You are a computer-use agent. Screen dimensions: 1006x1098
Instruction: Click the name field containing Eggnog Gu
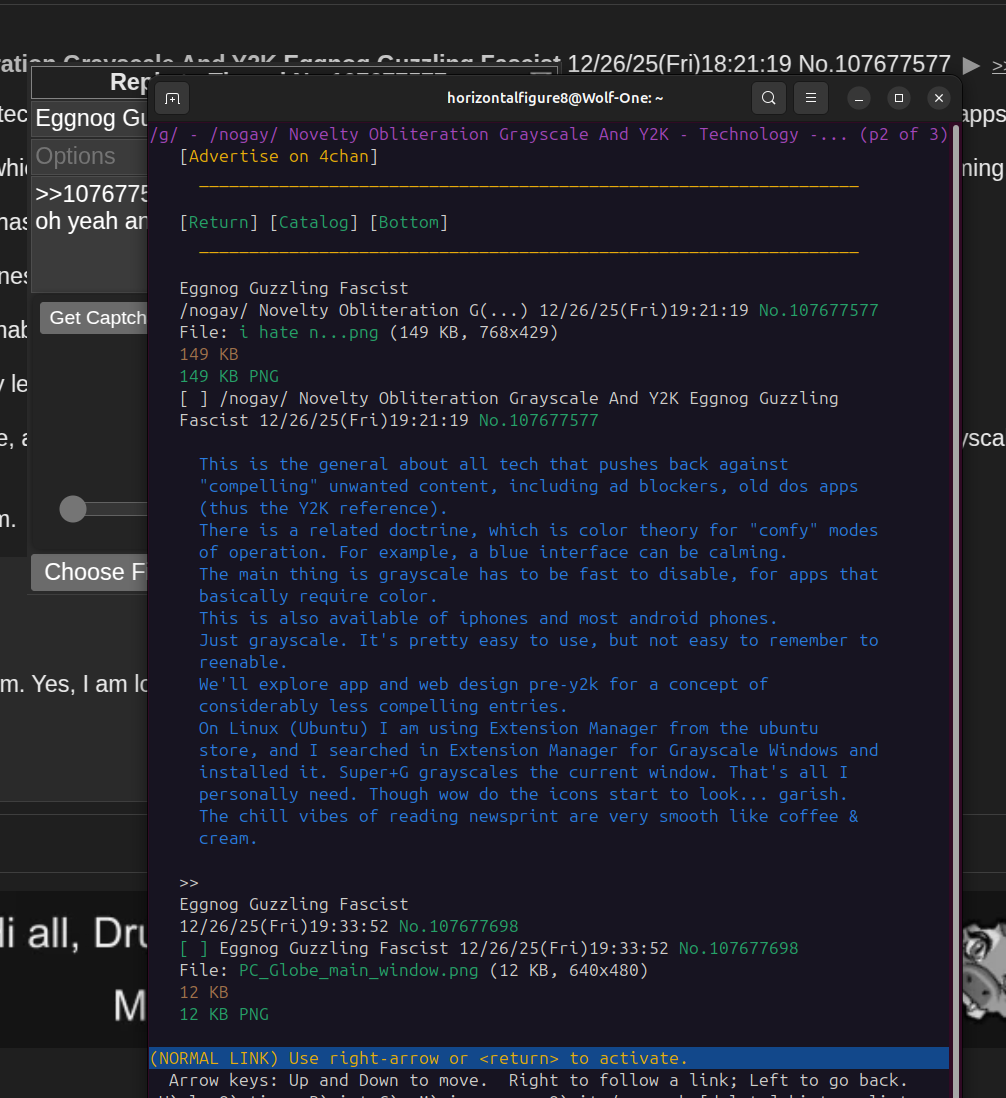[x=90, y=118]
